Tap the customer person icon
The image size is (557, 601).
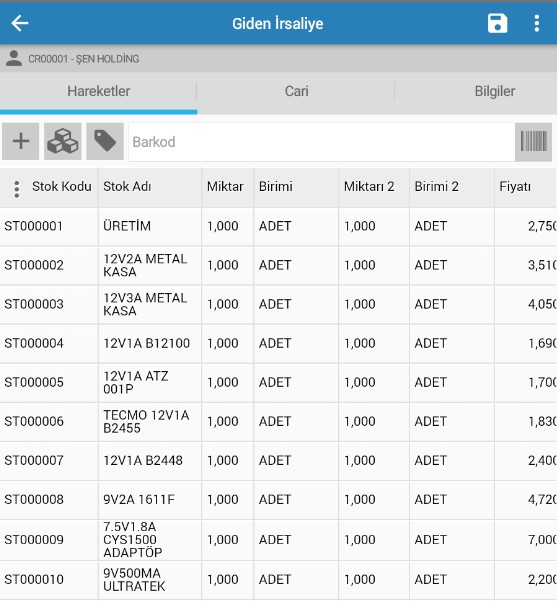[x=14, y=58]
